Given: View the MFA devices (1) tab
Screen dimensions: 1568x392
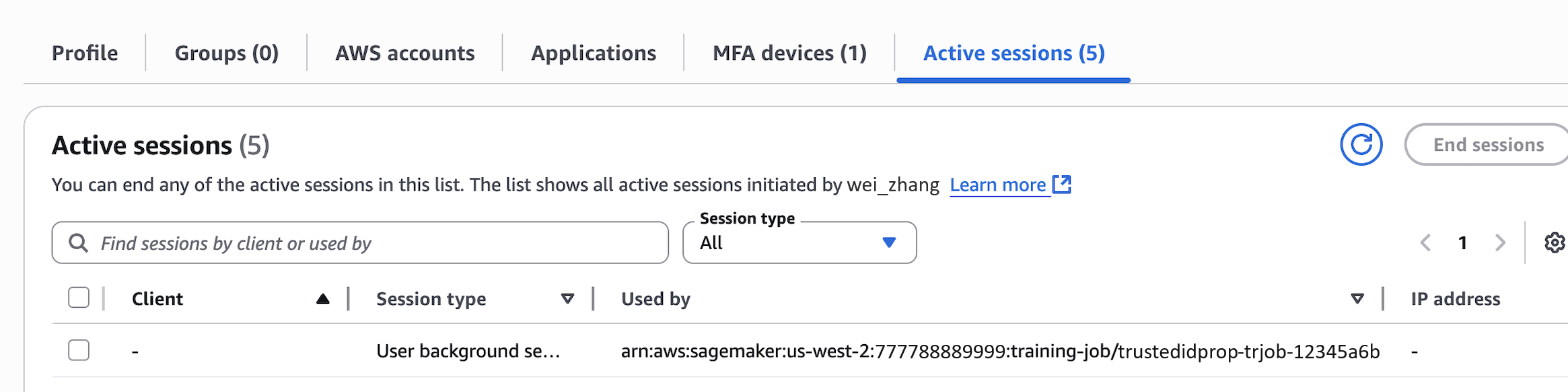Looking at the screenshot, I should point(789,53).
